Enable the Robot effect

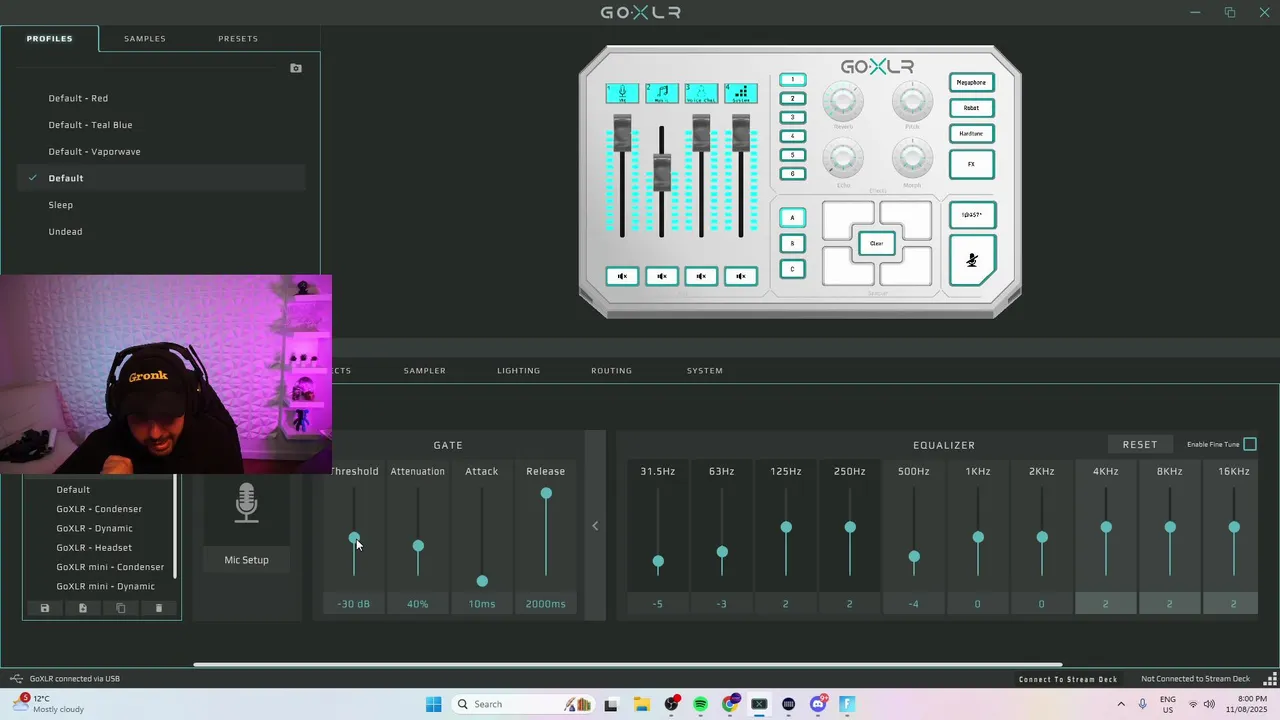click(971, 108)
